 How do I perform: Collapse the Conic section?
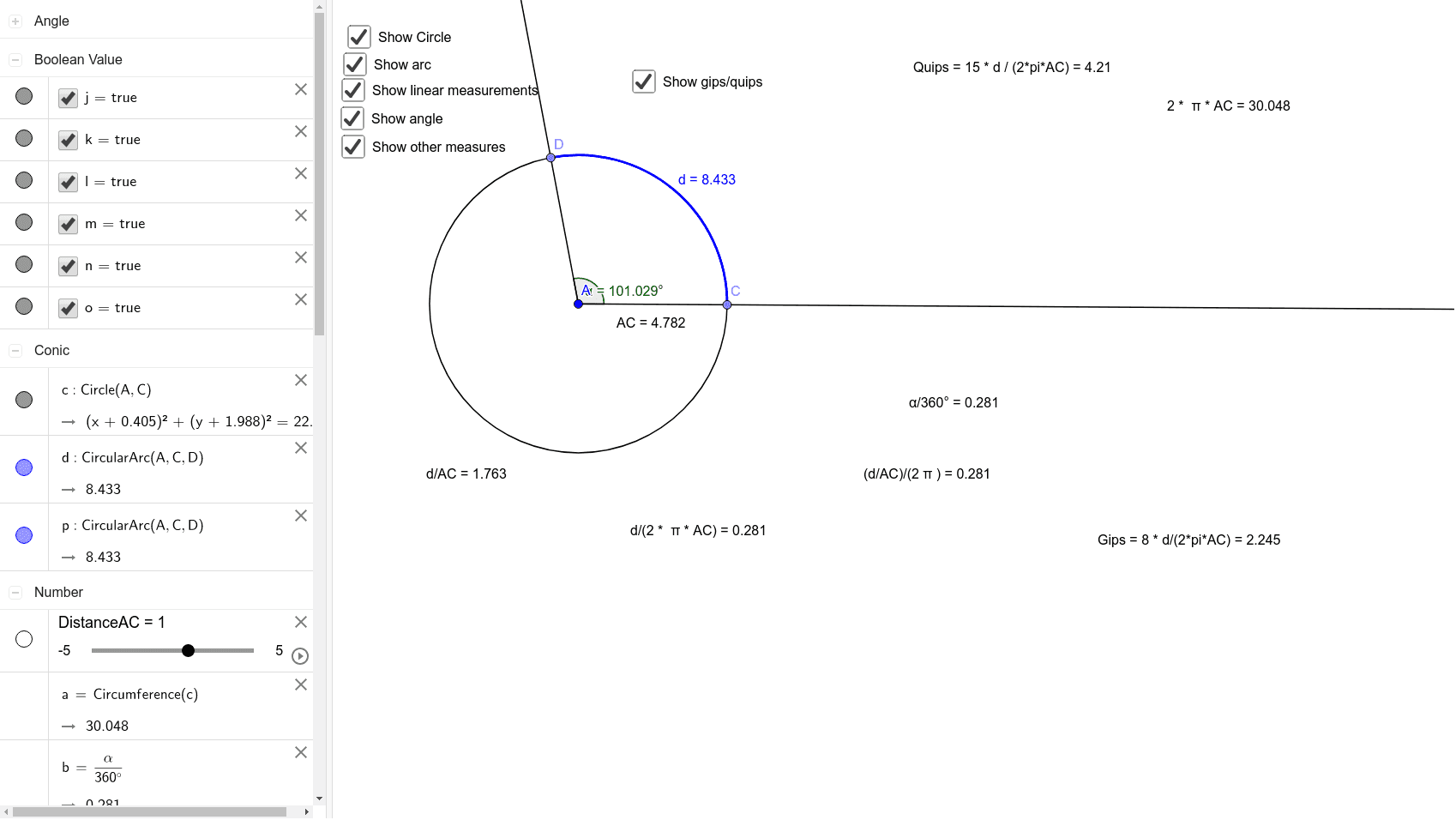click(15, 350)
